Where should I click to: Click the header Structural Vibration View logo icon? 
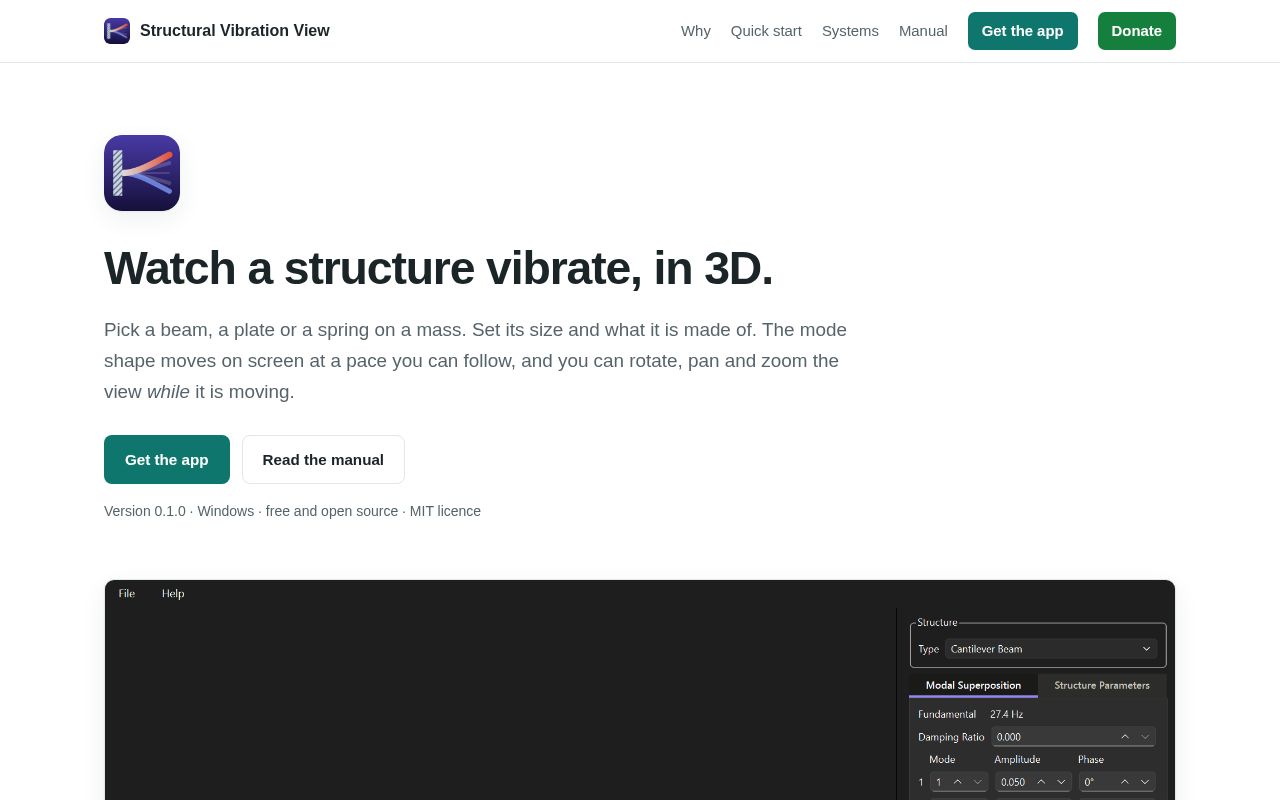tap(117, 31)
